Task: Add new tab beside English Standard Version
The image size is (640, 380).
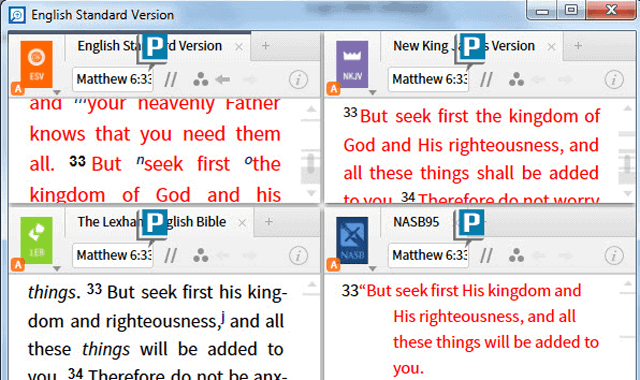Action: coord(266,46)
